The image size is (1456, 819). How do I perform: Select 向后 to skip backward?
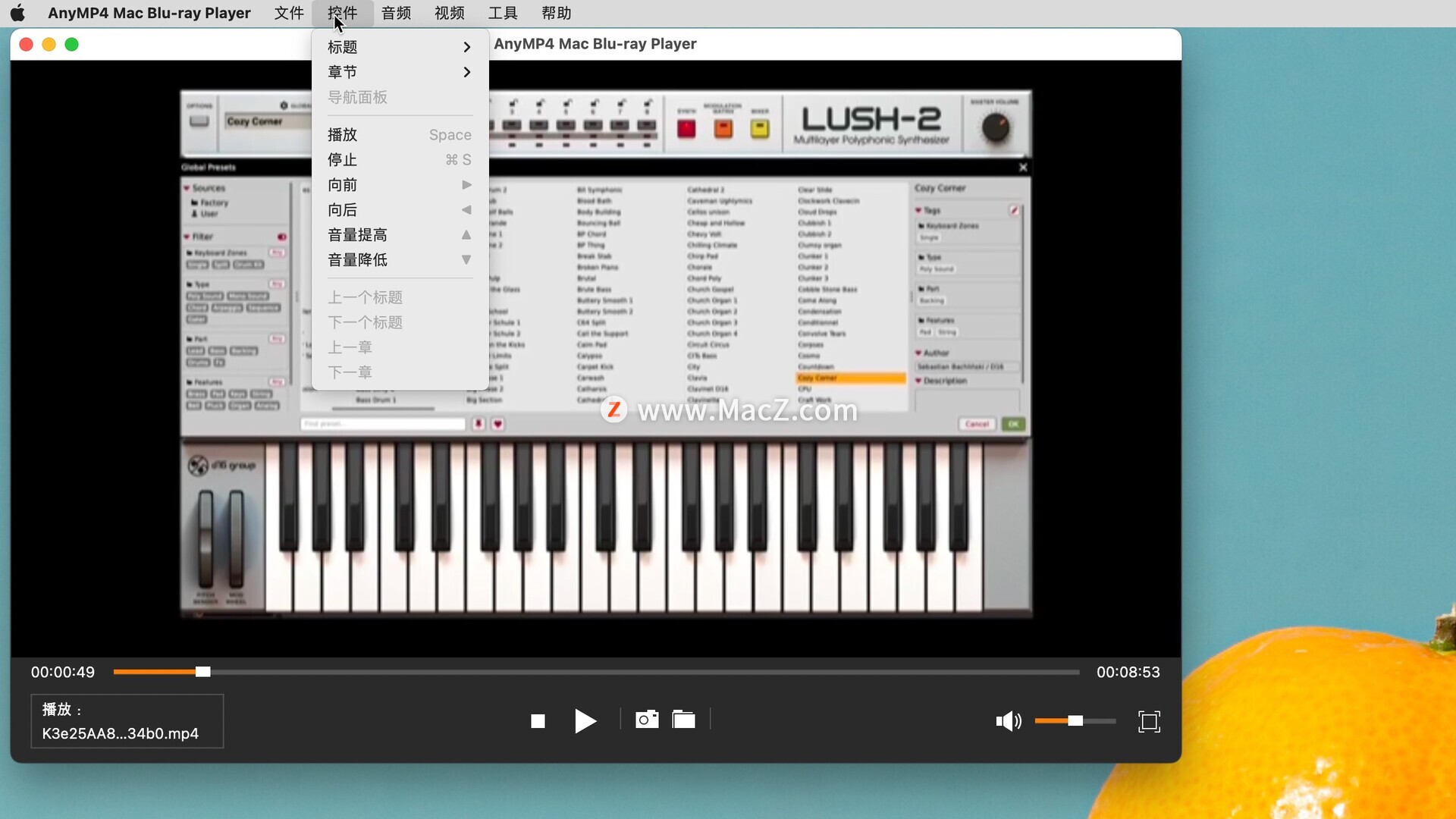pyautogui.click(x=400, y=210)
